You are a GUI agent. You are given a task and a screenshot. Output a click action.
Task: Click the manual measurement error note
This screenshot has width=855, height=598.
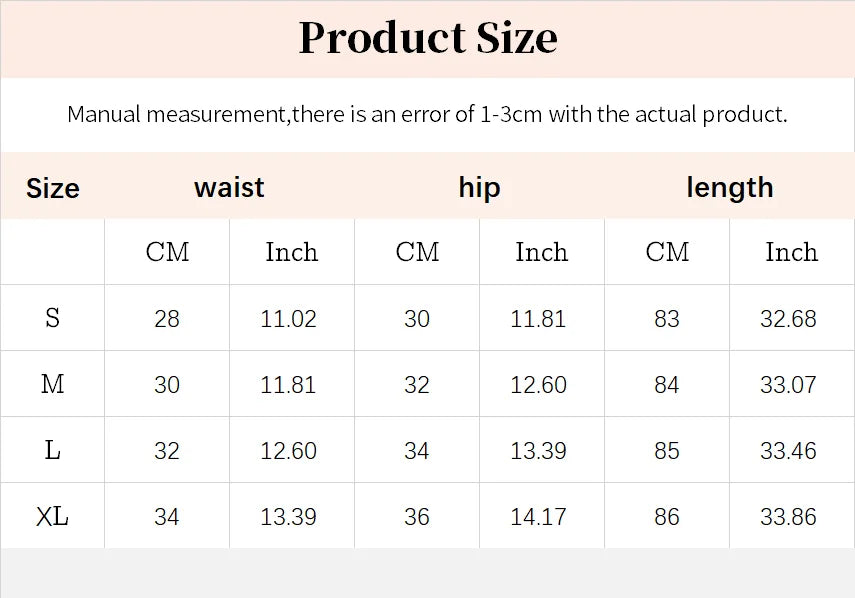(x=427, y=114)
